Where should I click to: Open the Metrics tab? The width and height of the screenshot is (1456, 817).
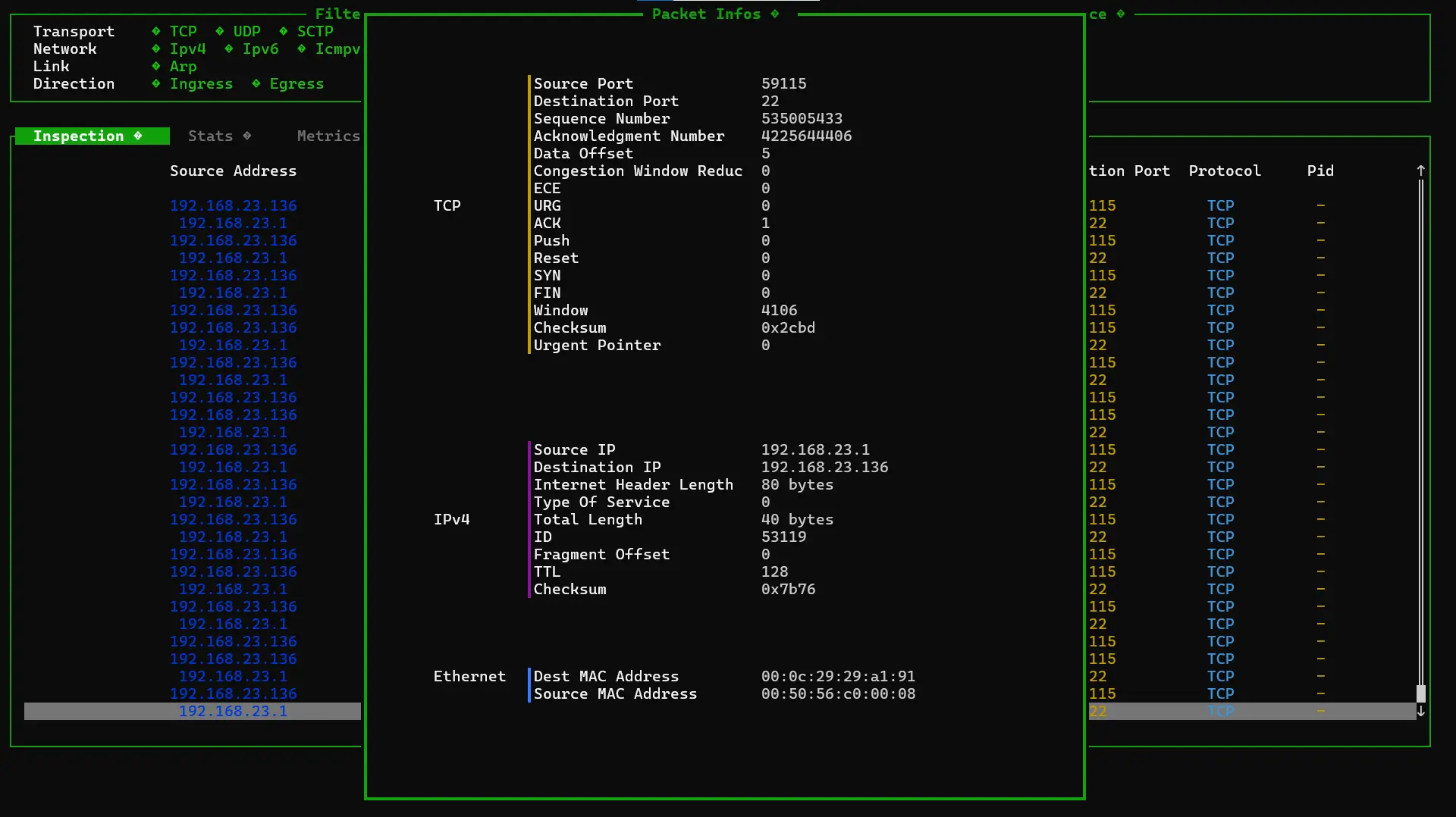pos(328,136)
